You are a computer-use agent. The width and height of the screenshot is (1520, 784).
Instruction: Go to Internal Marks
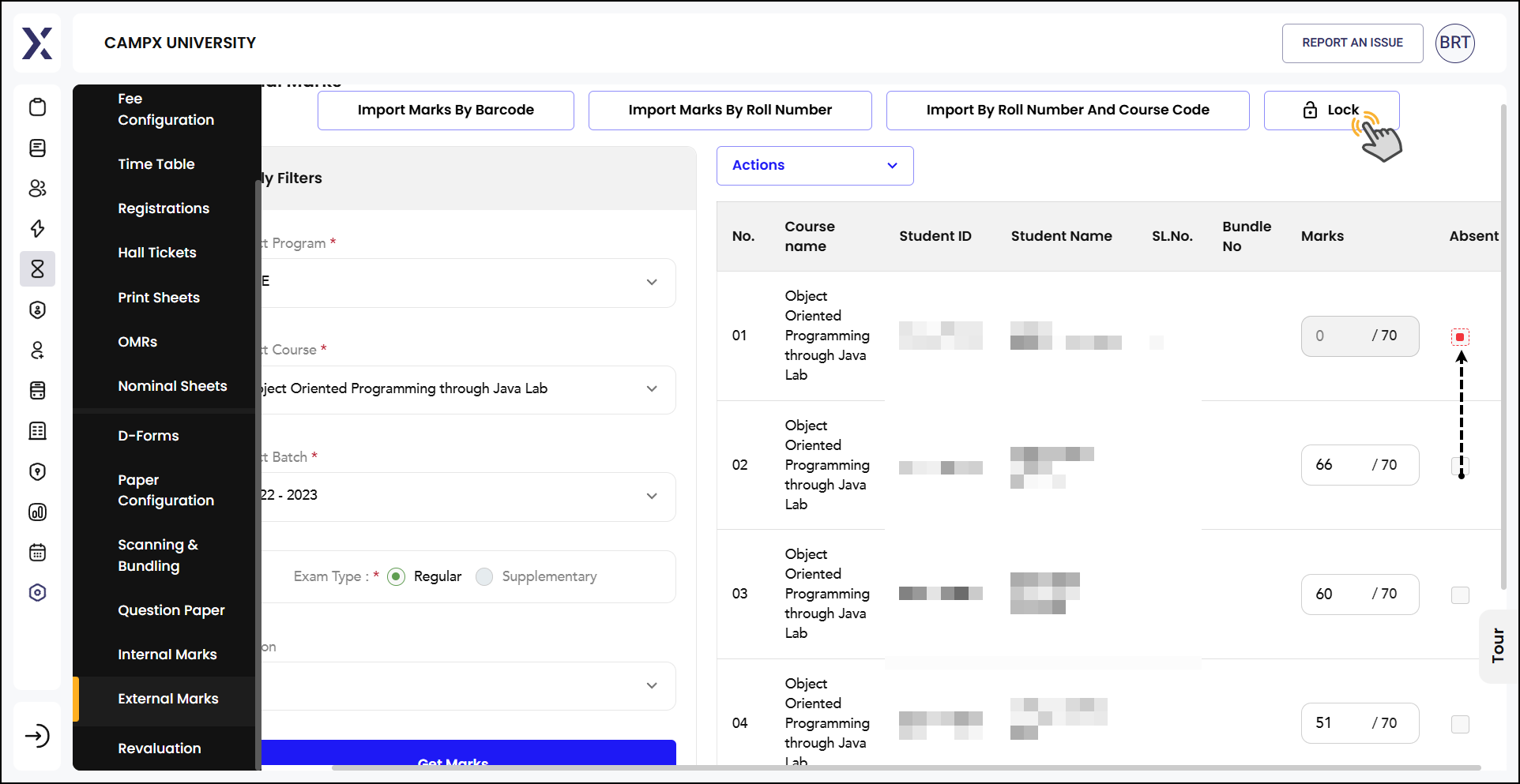point(167,655)
